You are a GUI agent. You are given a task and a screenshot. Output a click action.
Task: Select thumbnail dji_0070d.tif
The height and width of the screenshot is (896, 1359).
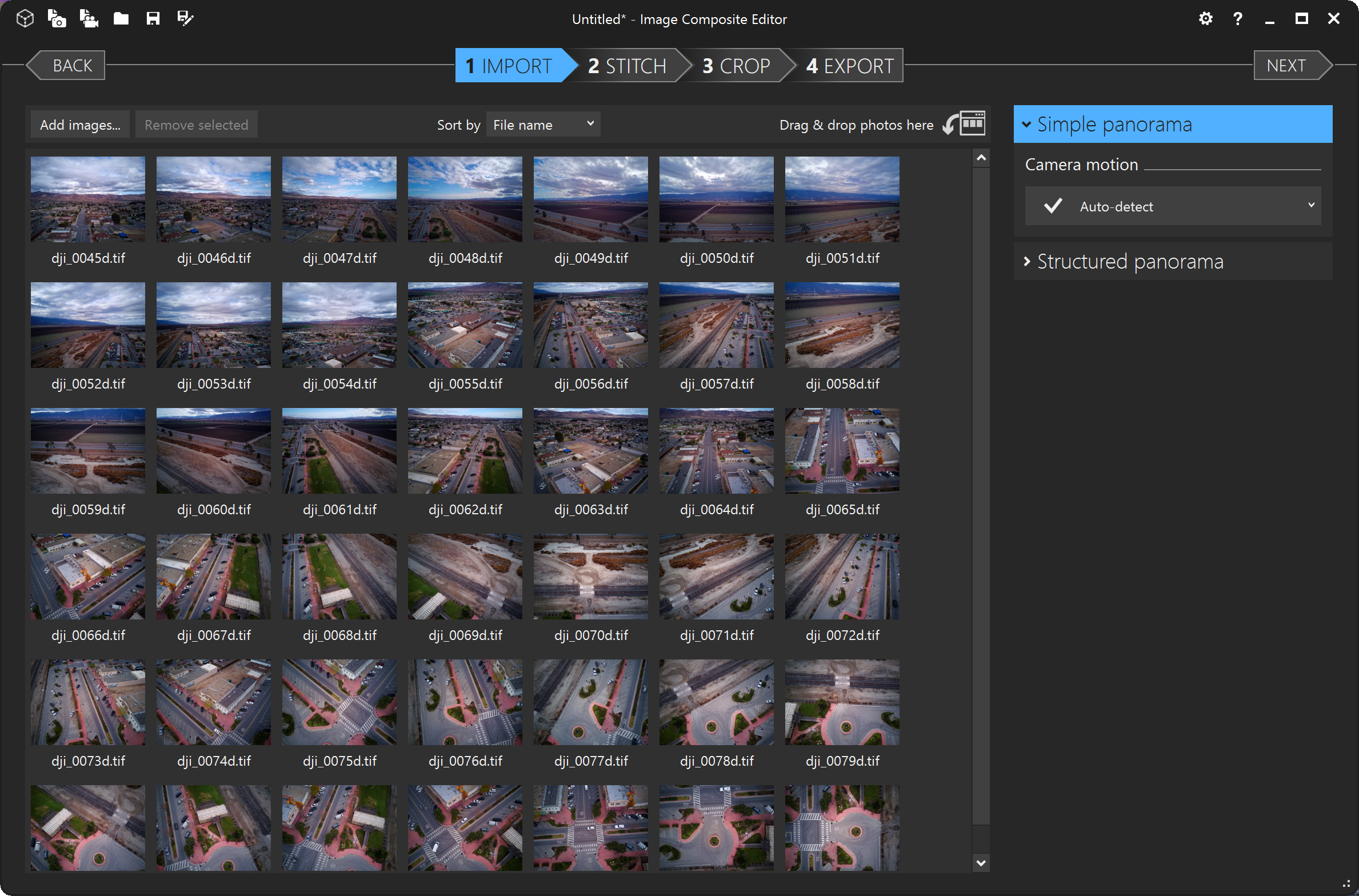coord(591,577)
